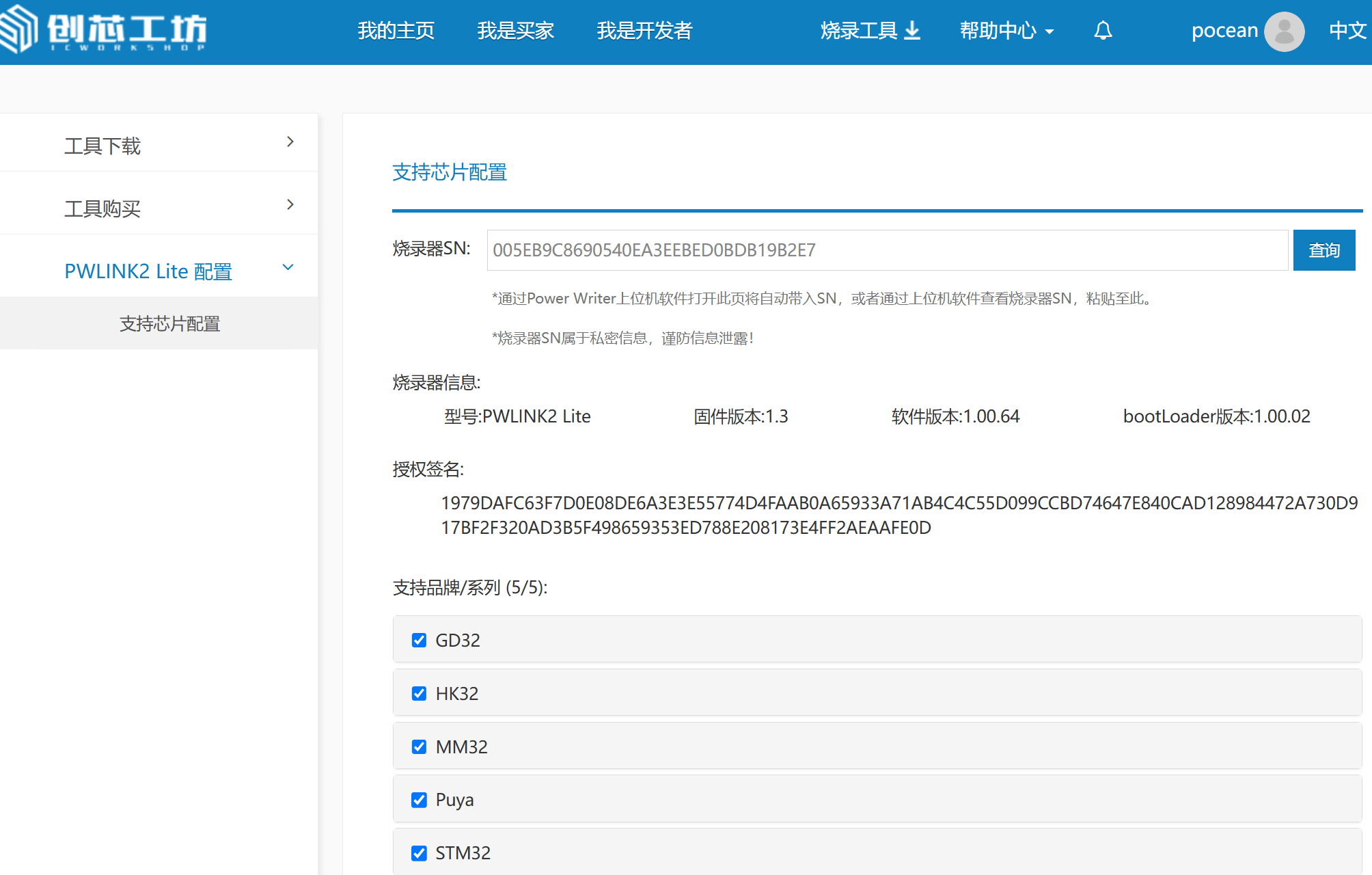Expand the HK32 series row

click(x=877, y=692)
